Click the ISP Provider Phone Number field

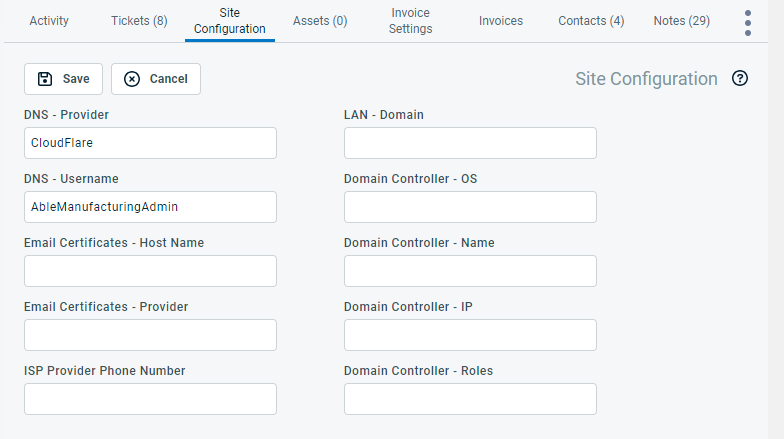150,399
